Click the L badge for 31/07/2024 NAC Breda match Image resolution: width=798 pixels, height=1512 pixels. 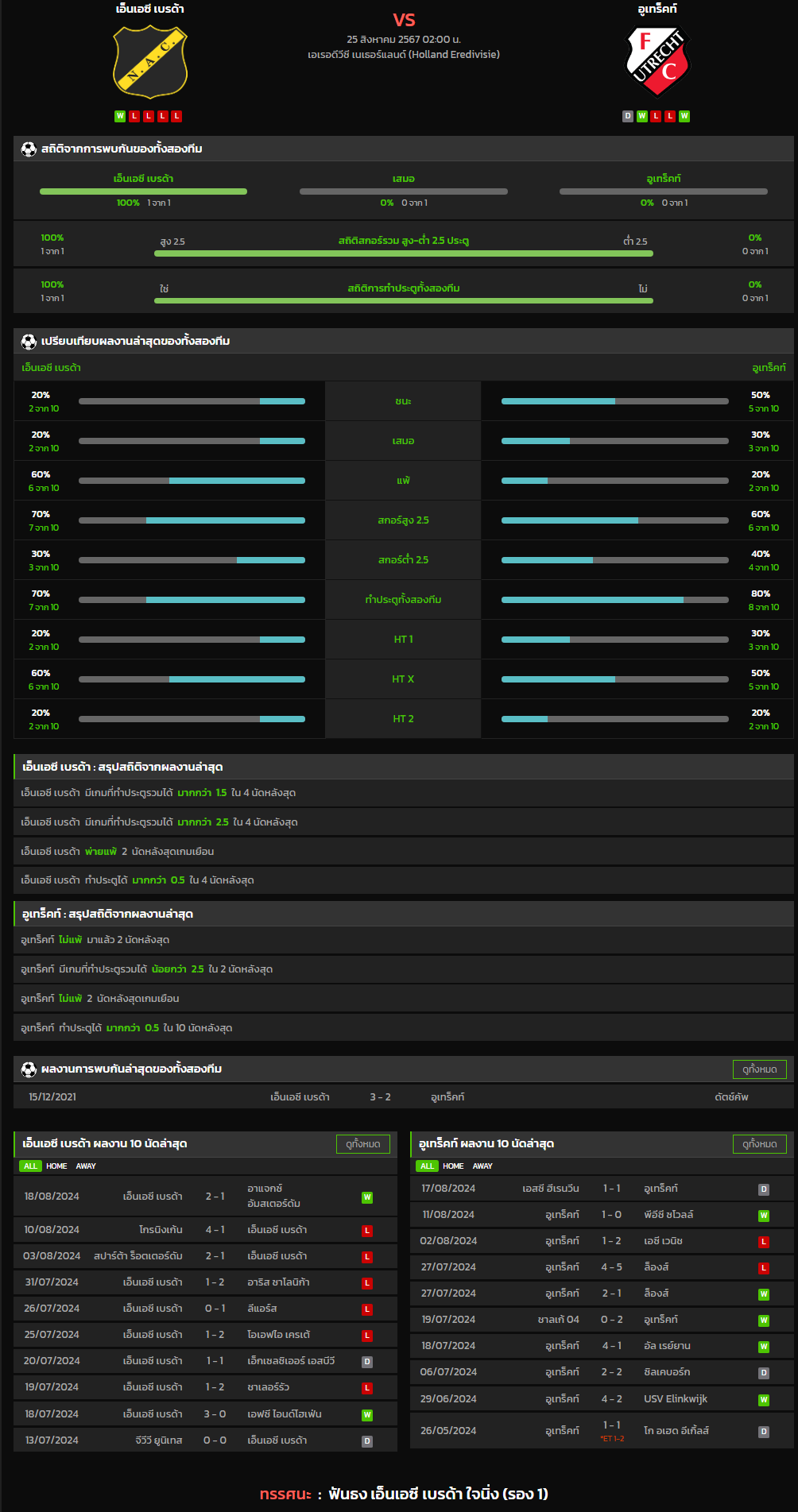[367, 1283]
